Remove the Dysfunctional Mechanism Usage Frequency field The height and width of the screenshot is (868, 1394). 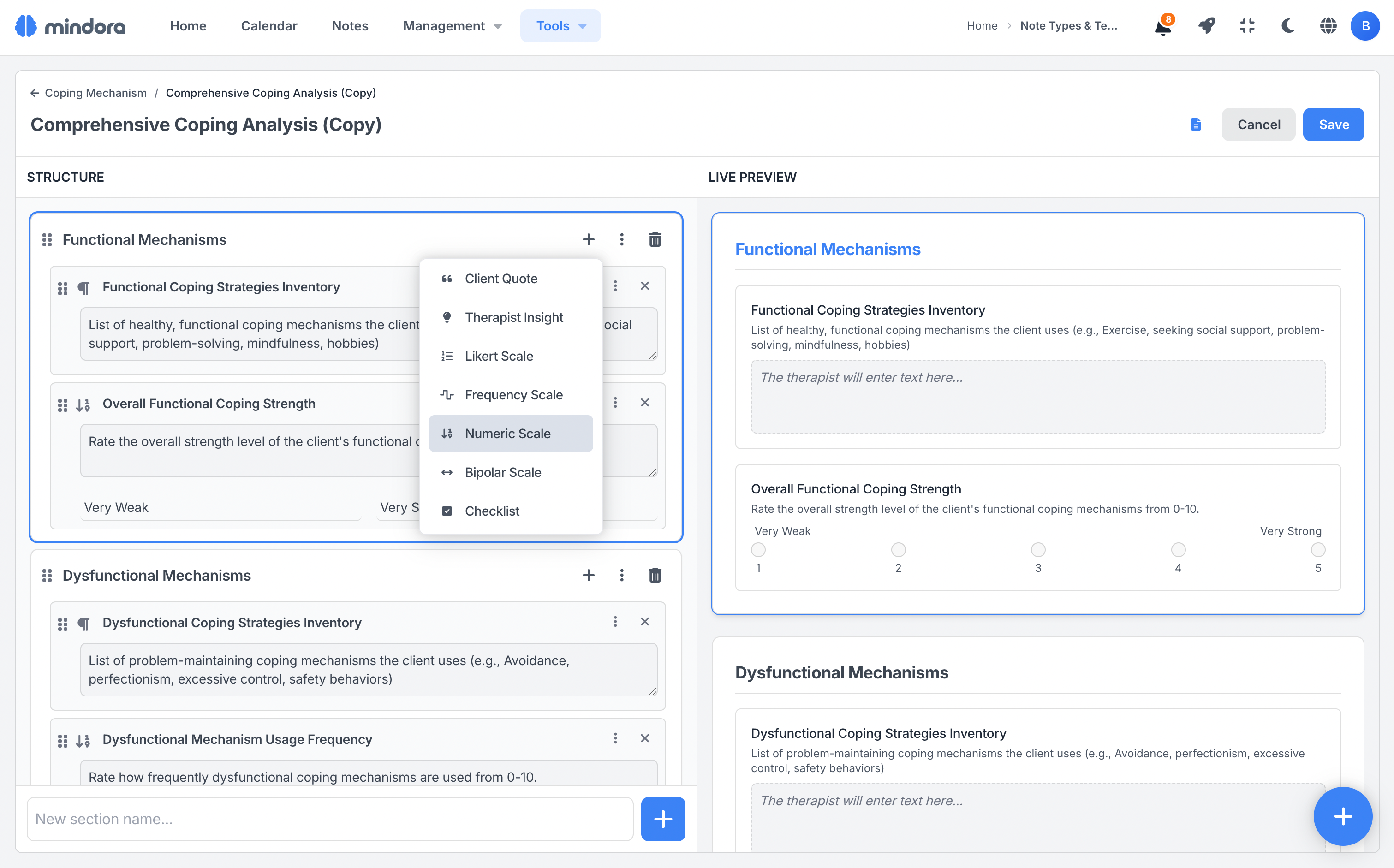pyautogui.click(x=645, y=738)
